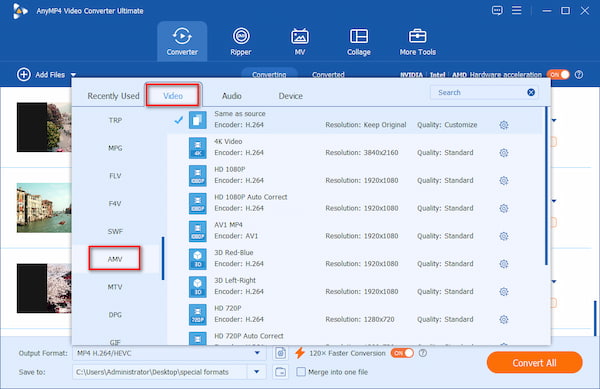Toggle 120x Faster Conversion switch
The width and height of the screenshot is (600, 389).
(402, 353)
